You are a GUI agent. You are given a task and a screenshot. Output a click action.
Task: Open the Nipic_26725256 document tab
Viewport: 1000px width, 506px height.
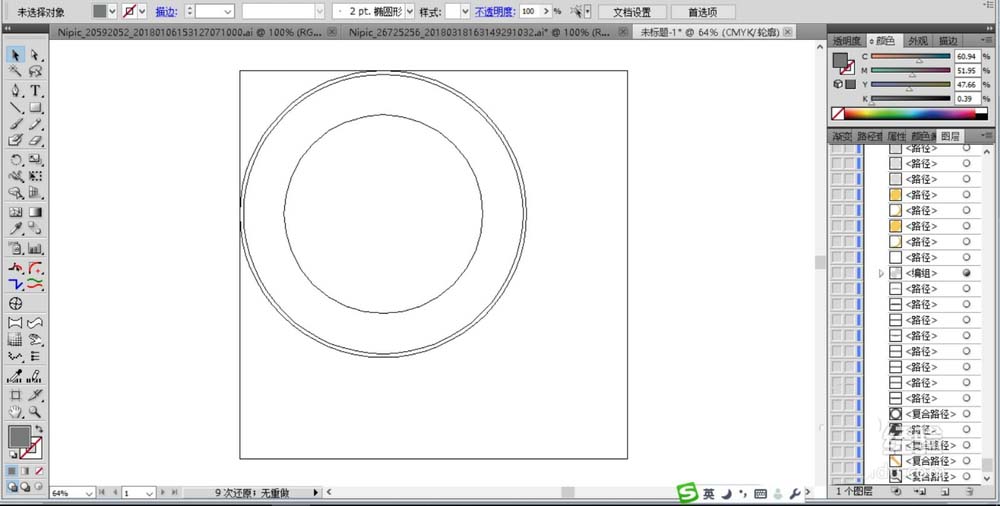(x=480, y=33)
